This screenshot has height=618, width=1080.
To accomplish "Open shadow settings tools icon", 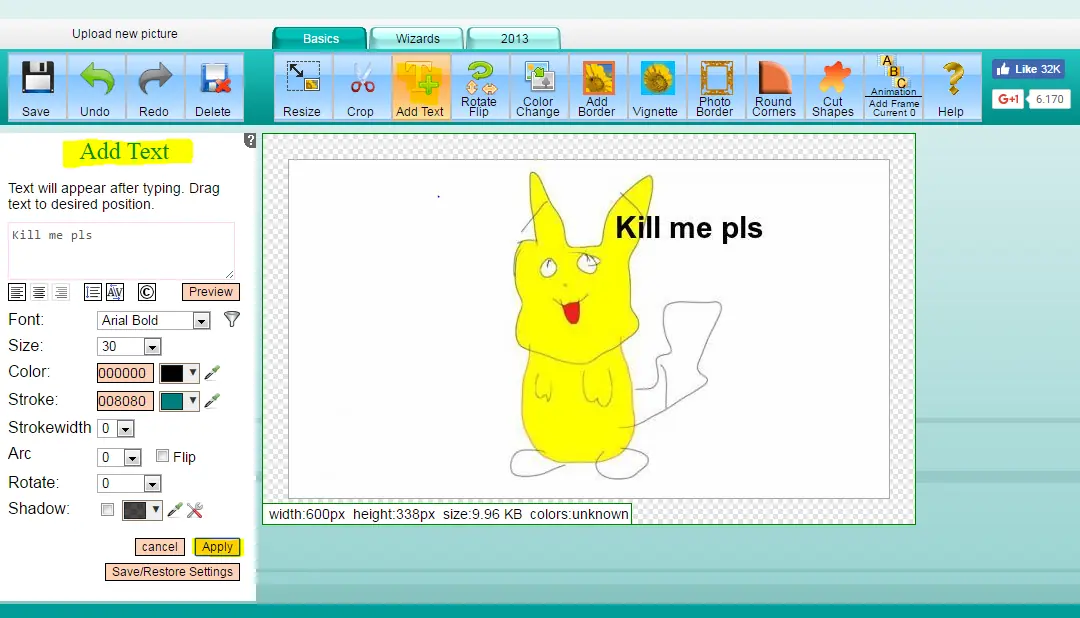I will pyautogui.click(x=195, y=510).
